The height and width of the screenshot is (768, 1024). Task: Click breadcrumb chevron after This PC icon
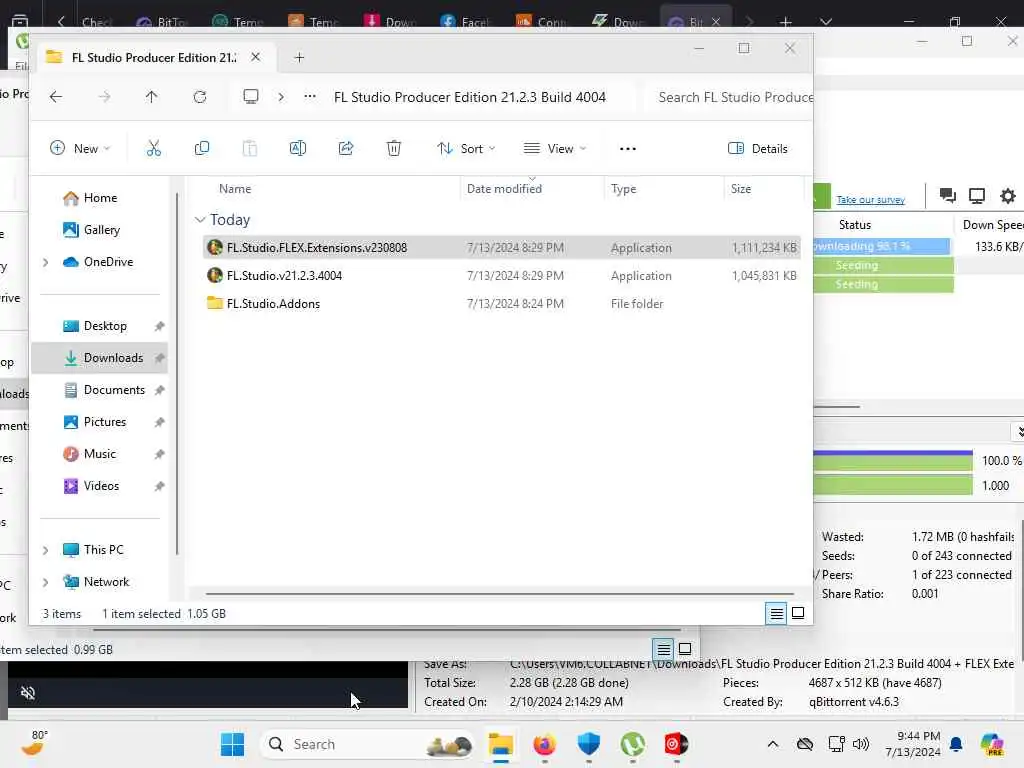coord(281,97)
